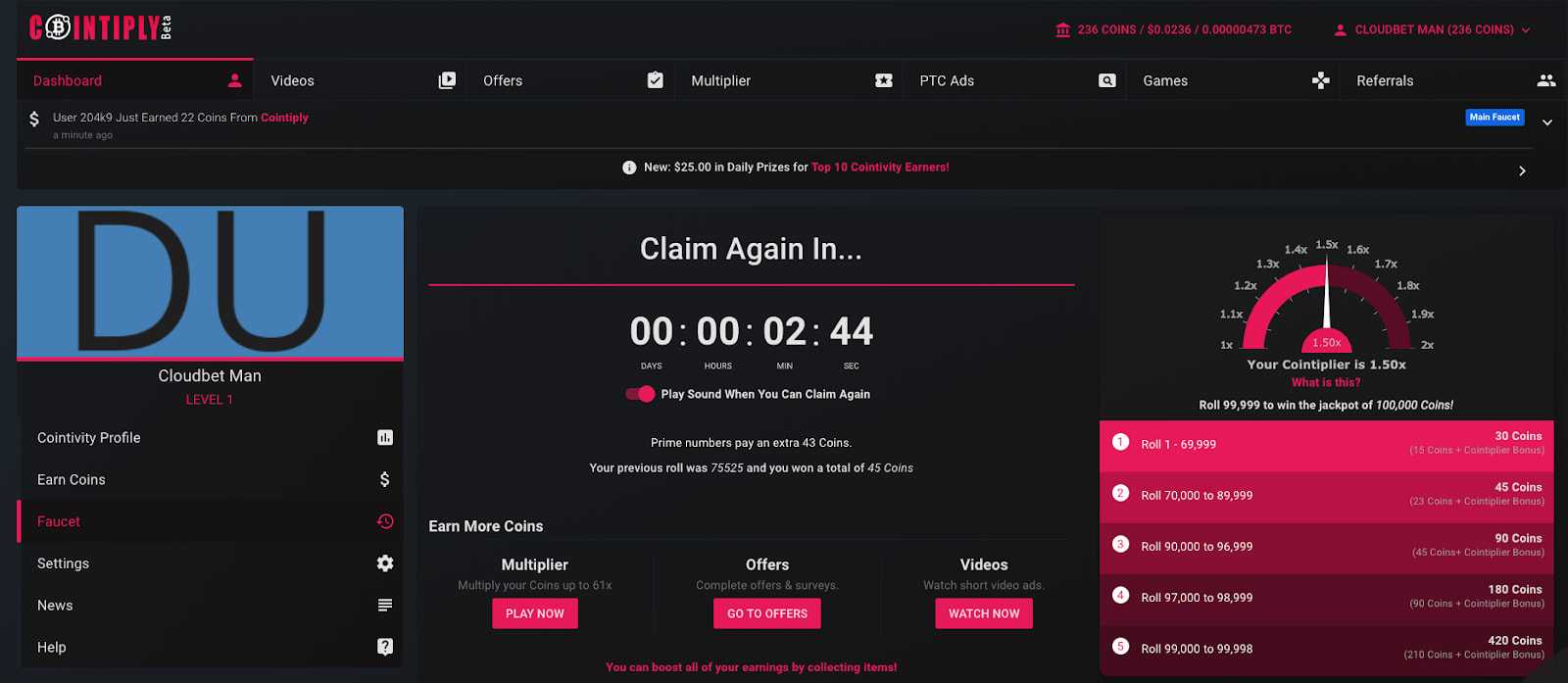Switch to the Offers tab
The image size is (1568, 683).
(x=569, y=80)
